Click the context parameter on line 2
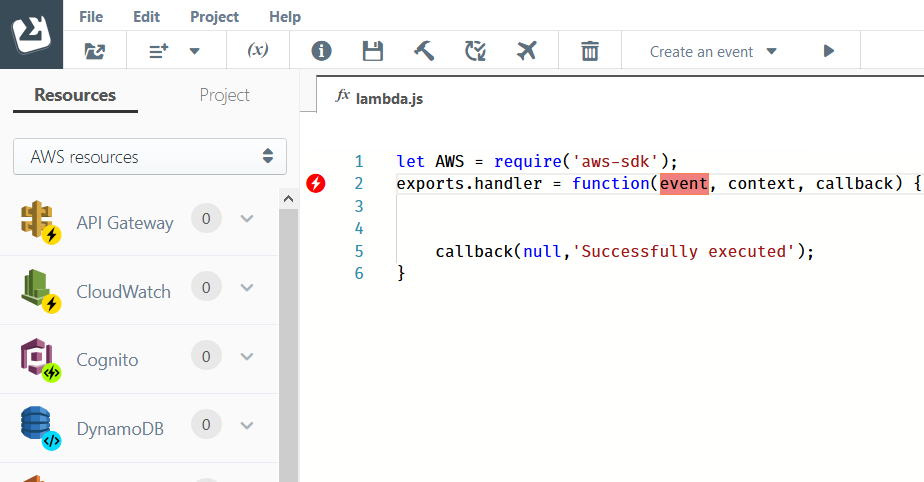The width and height of the screenshot is (924, 482). (762, 184)
